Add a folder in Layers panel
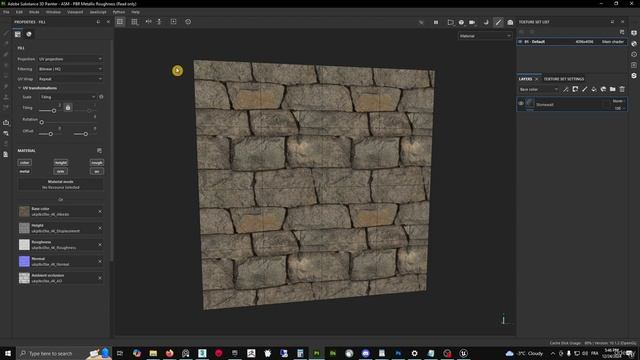Viewport: 640px width, 360px height. point(613,89)
